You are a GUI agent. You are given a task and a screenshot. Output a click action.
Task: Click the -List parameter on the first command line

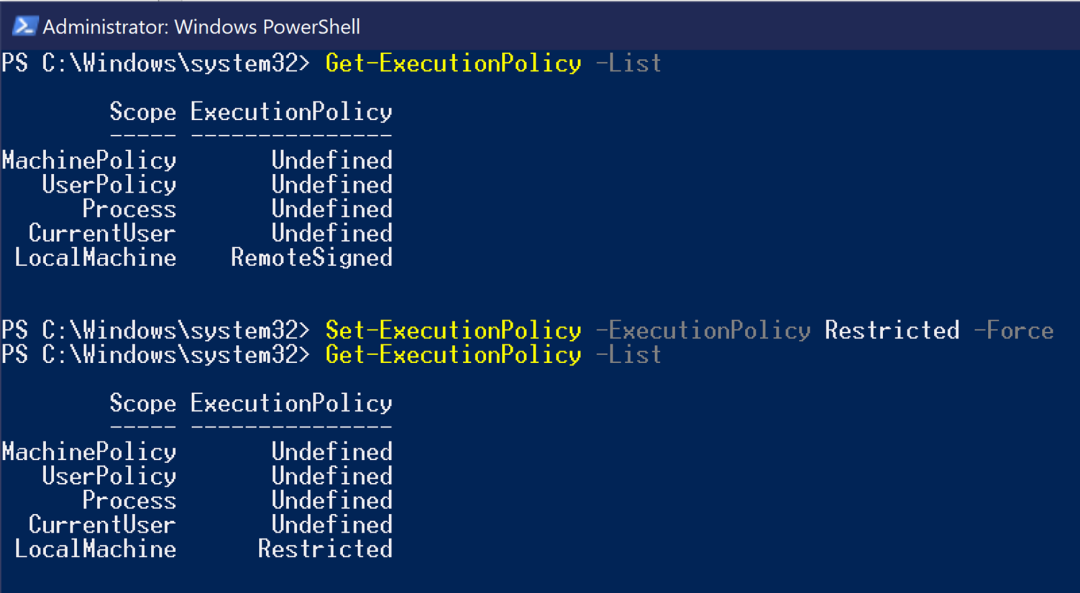coord(628,64)
